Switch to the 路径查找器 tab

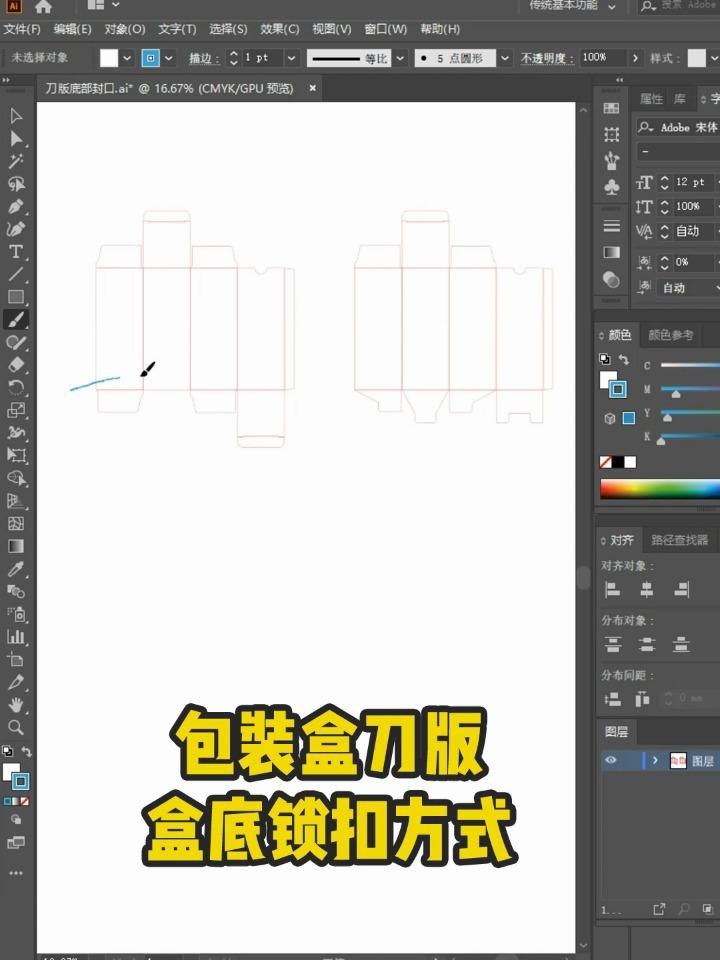coord(679,540)
